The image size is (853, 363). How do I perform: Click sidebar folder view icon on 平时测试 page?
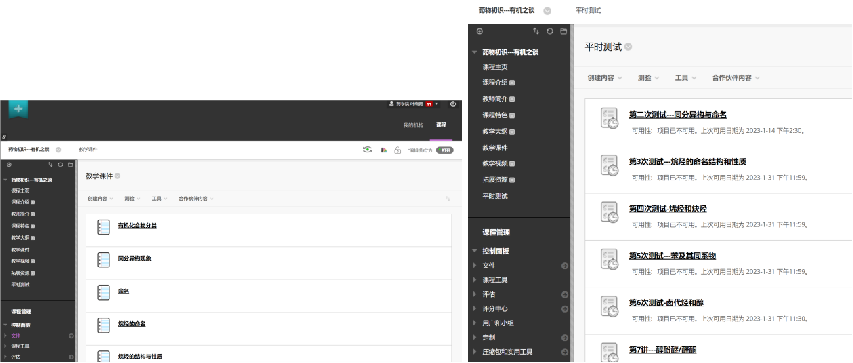click(564, 32)
